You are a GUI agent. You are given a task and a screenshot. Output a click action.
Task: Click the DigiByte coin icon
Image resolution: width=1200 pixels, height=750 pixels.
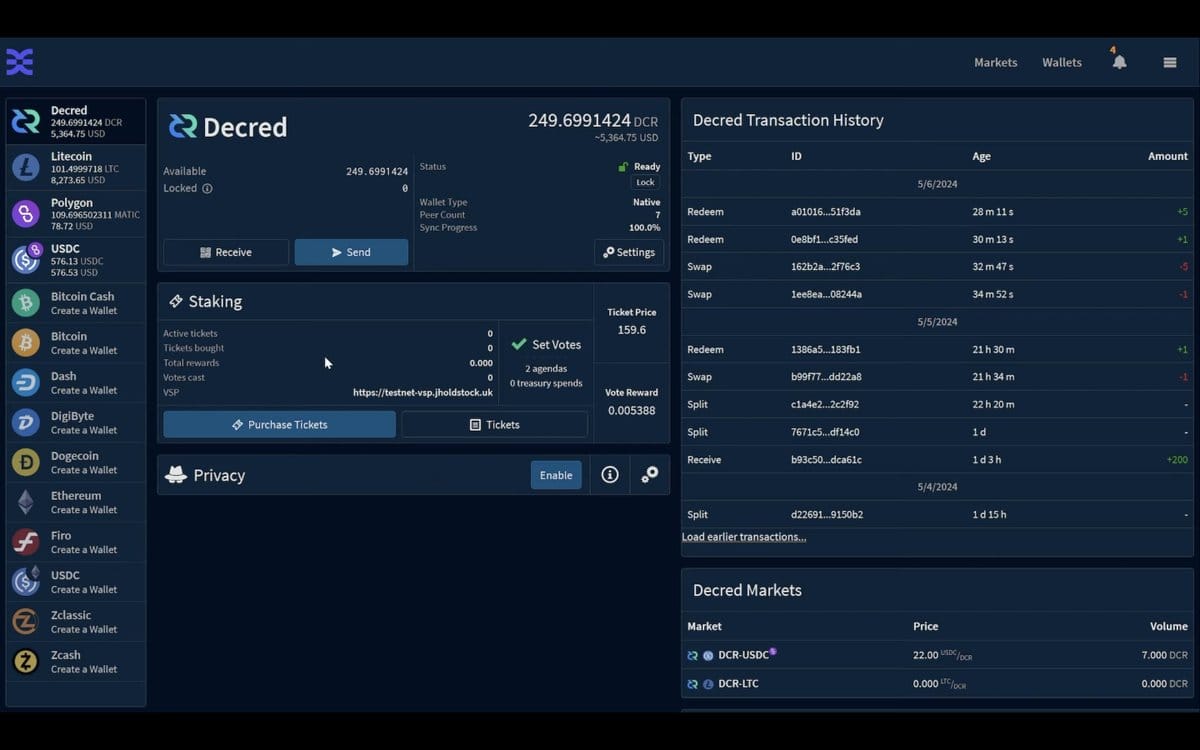[25, 422]
